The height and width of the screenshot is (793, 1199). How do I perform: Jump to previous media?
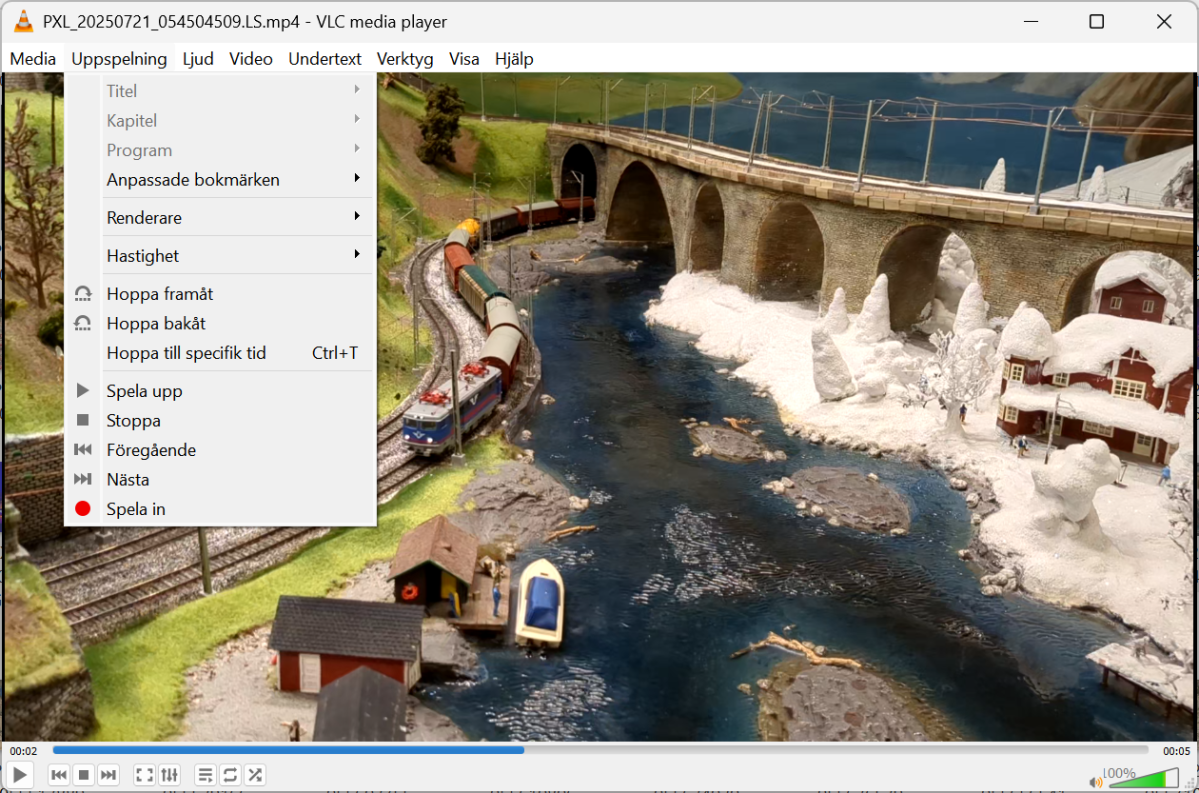pos(58,774)
